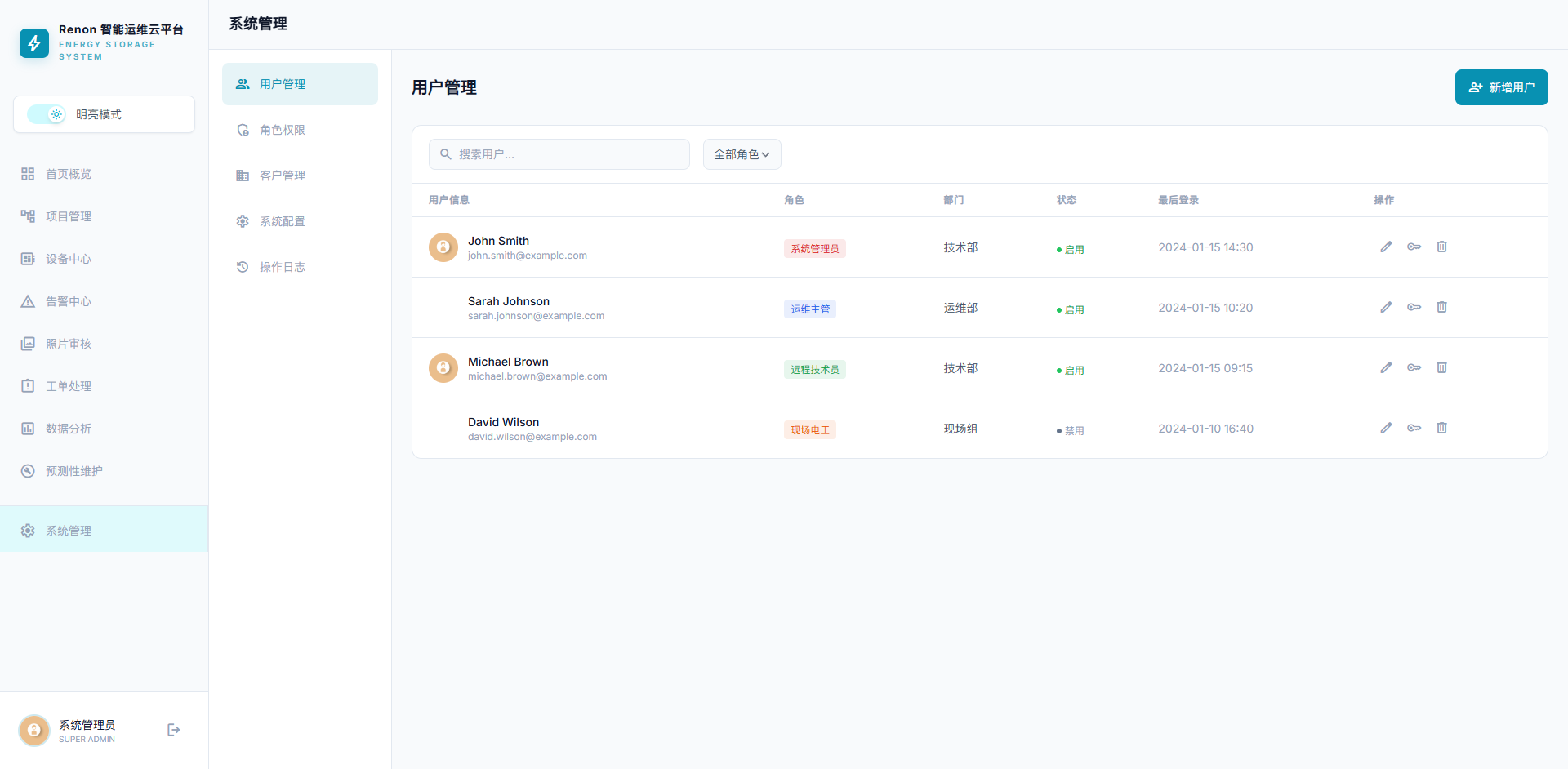1568x769 pixels.
Task: Click the edit pencil icon for John Smith
Action: [x=1386, y=247]
